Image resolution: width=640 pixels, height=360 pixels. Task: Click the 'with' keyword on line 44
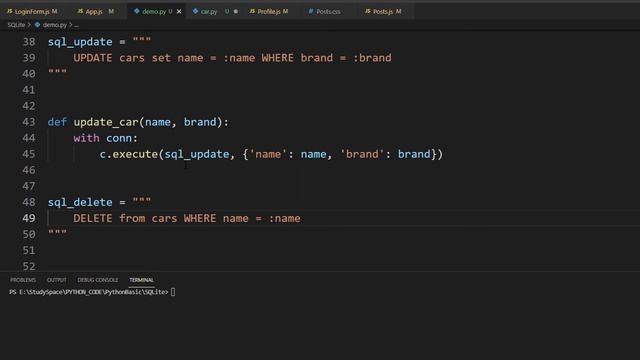coord(86,138)
